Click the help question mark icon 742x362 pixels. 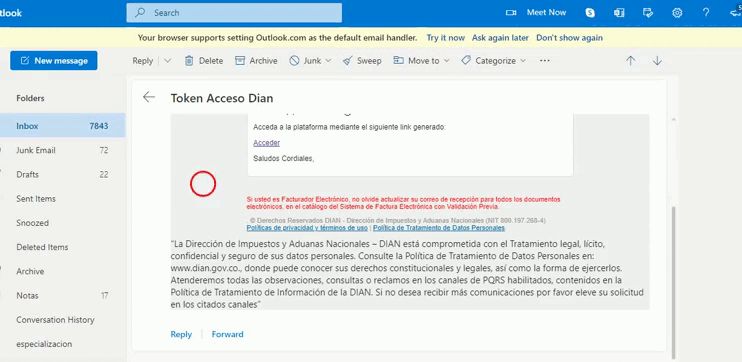tap(706, 13)
